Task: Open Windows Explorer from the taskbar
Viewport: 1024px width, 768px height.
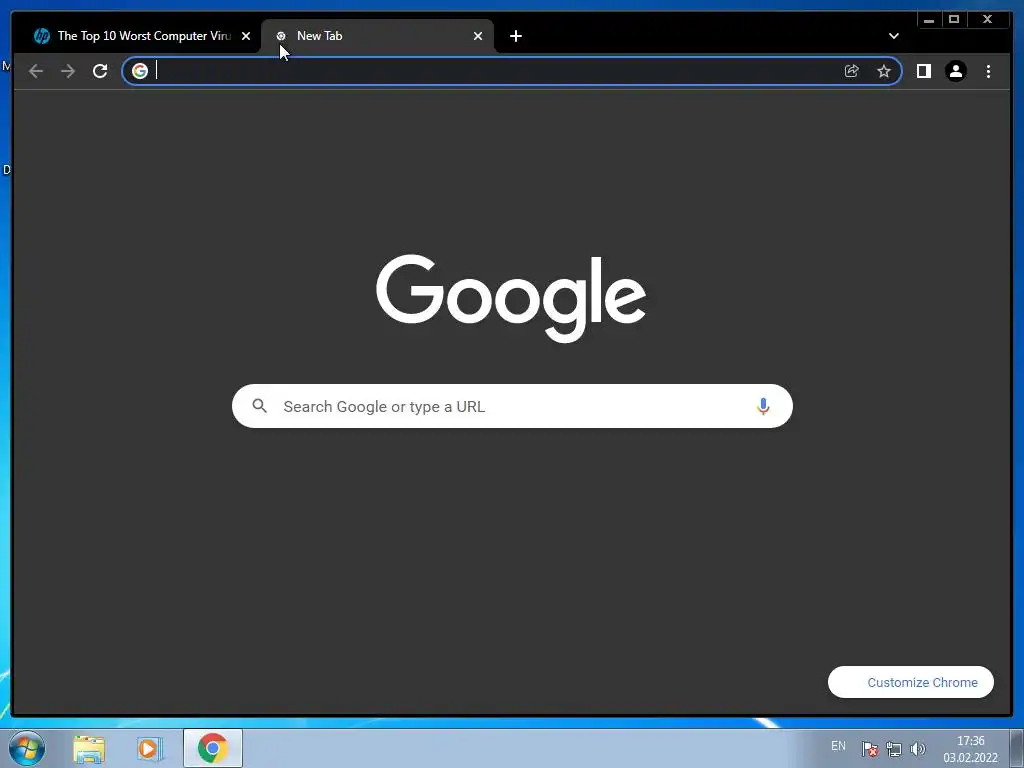Action: tap(89, 749)
